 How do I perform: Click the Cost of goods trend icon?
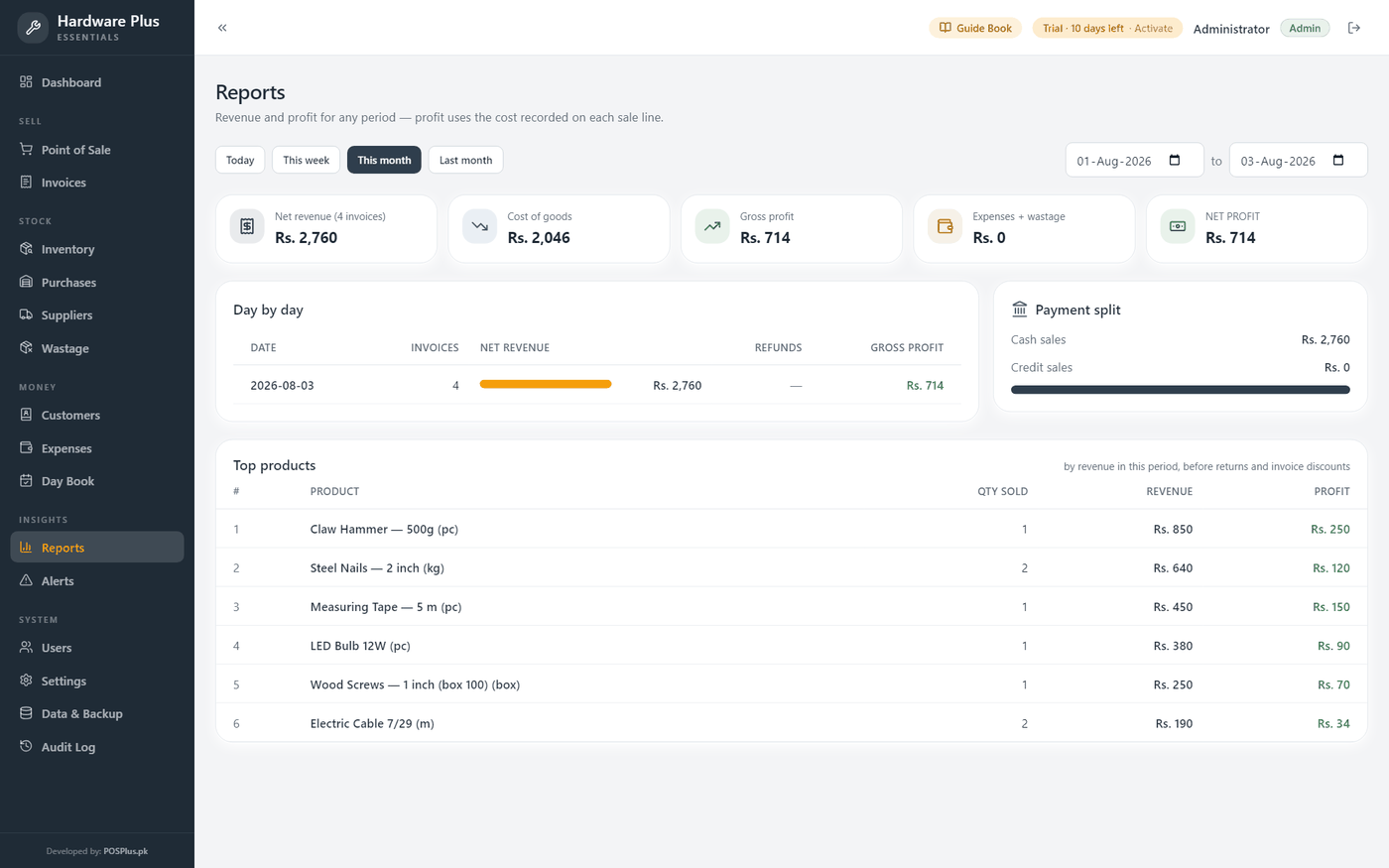[x=479, y=226]
